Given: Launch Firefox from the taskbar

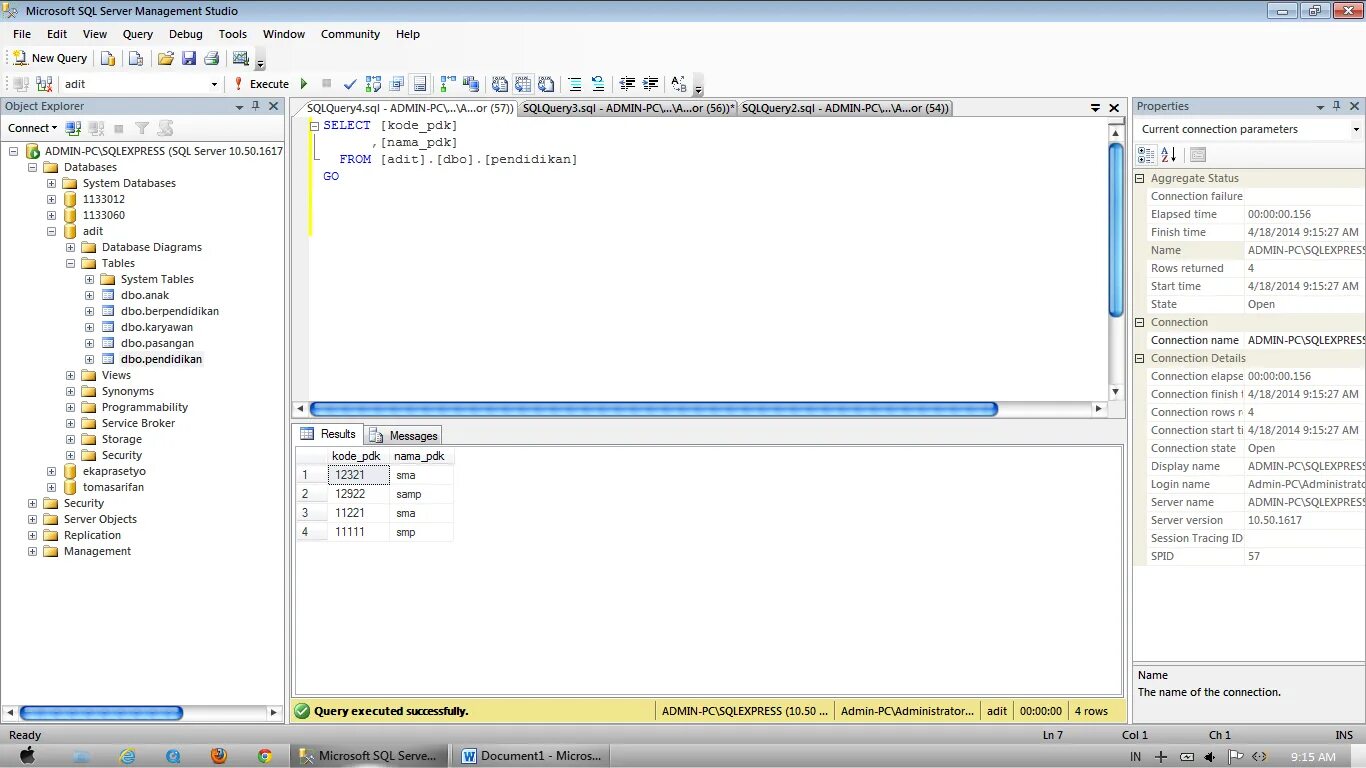Looking at the screenshot, I should [x=219, y=756].
